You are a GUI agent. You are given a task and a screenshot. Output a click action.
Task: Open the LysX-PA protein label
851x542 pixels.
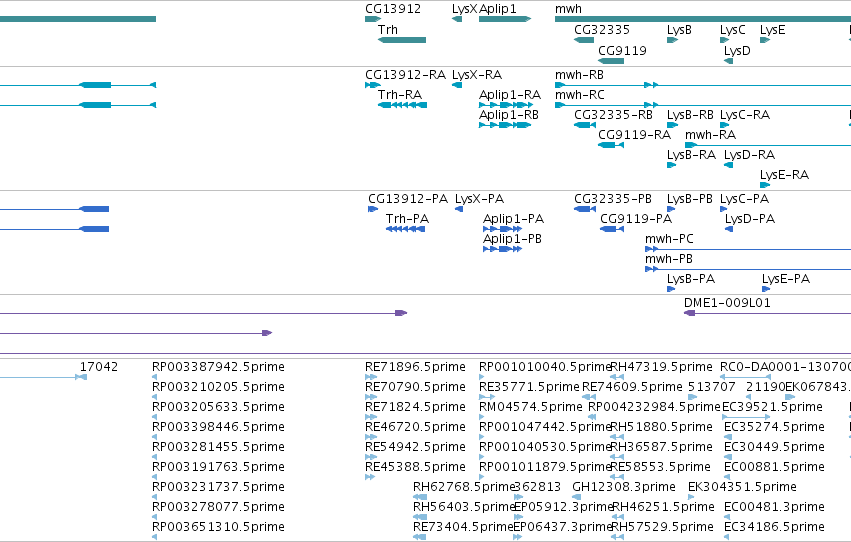[480, 199]
